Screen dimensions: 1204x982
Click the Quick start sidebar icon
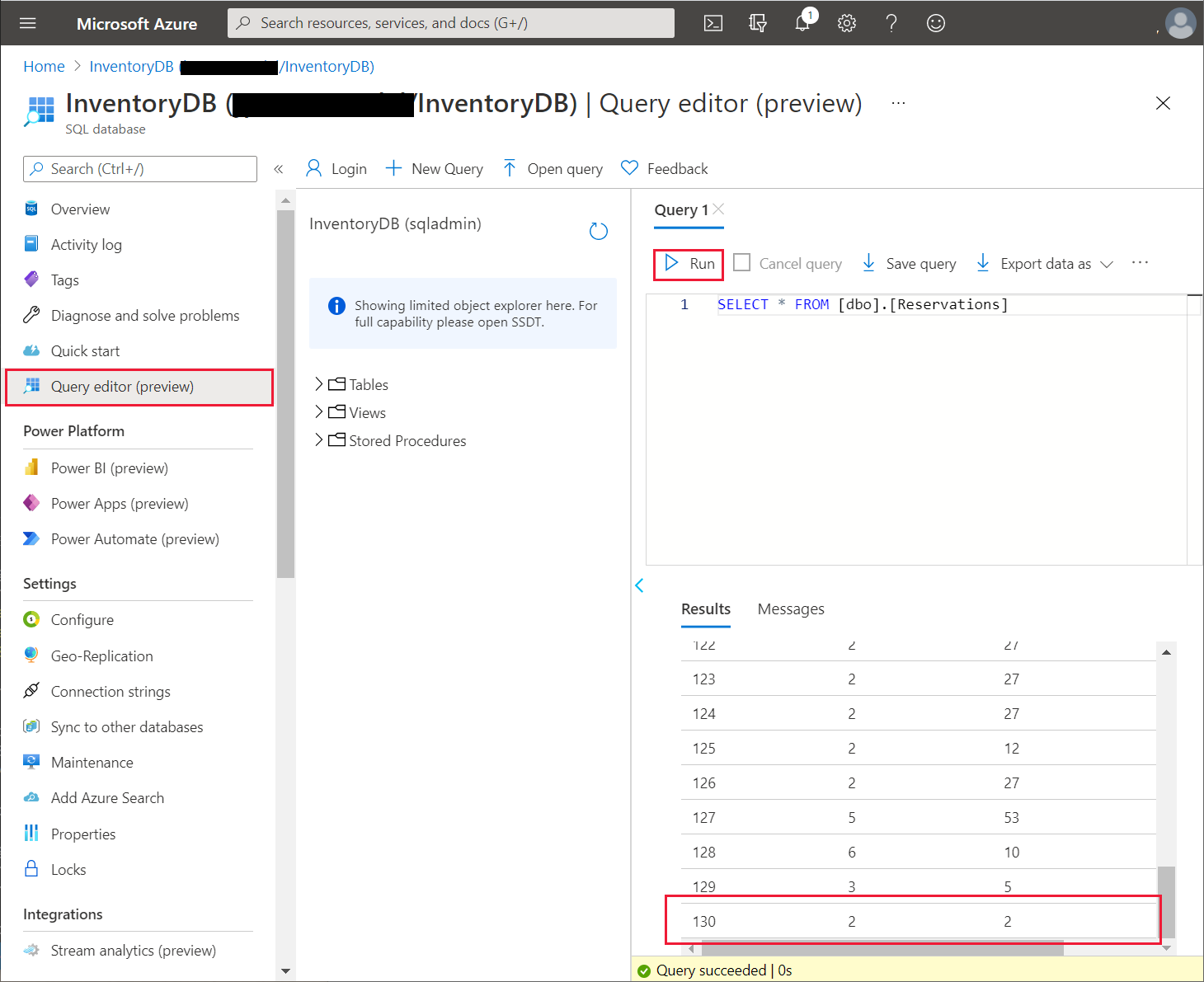coord(31,350)
